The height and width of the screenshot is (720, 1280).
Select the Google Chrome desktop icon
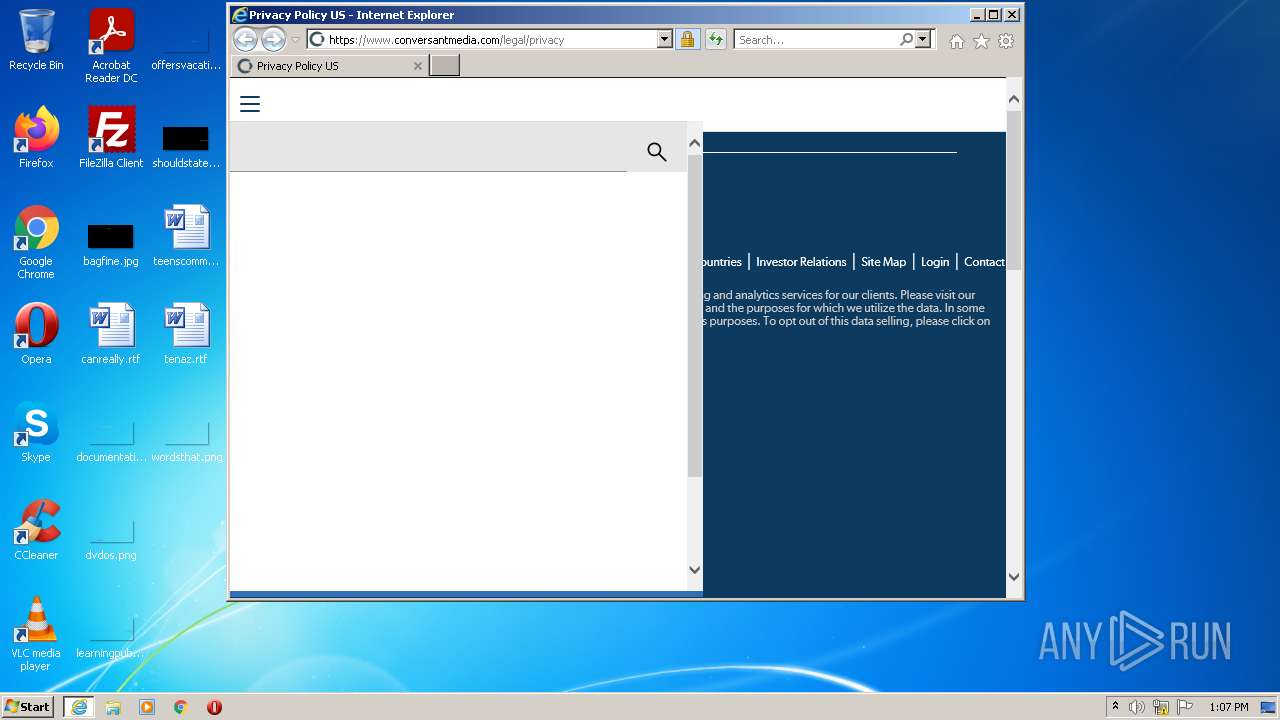click(36, 242)
